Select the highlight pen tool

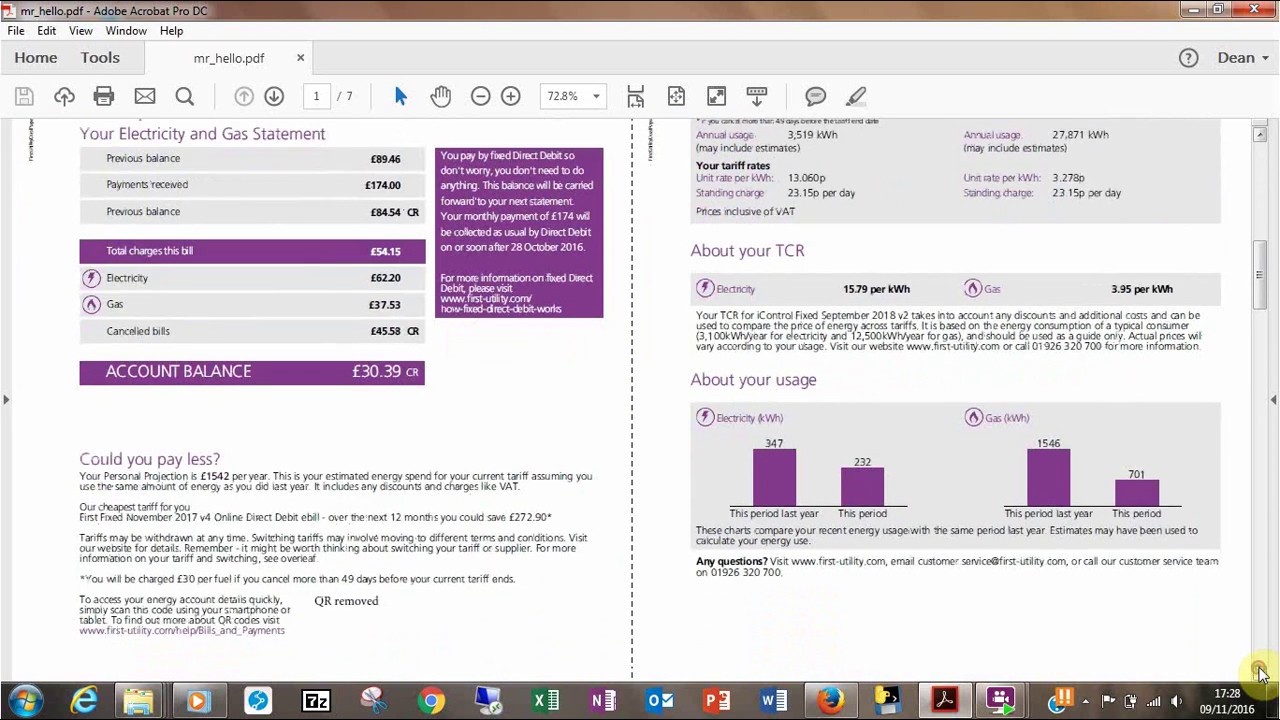click(856, 96)
